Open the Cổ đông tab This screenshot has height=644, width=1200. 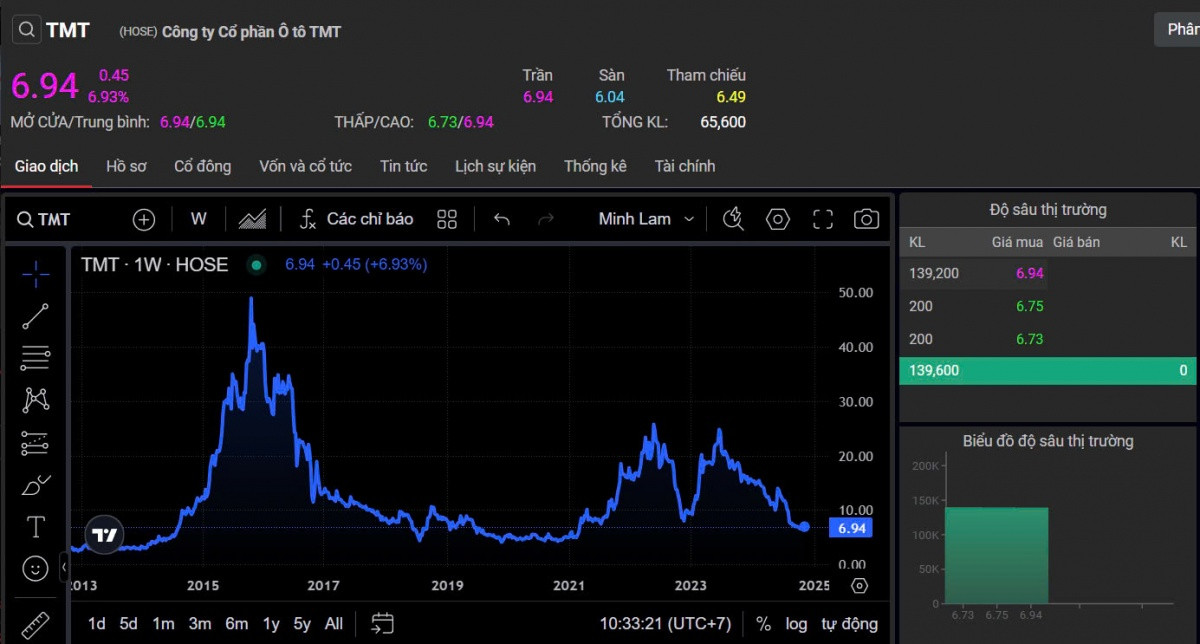point(202,166)
